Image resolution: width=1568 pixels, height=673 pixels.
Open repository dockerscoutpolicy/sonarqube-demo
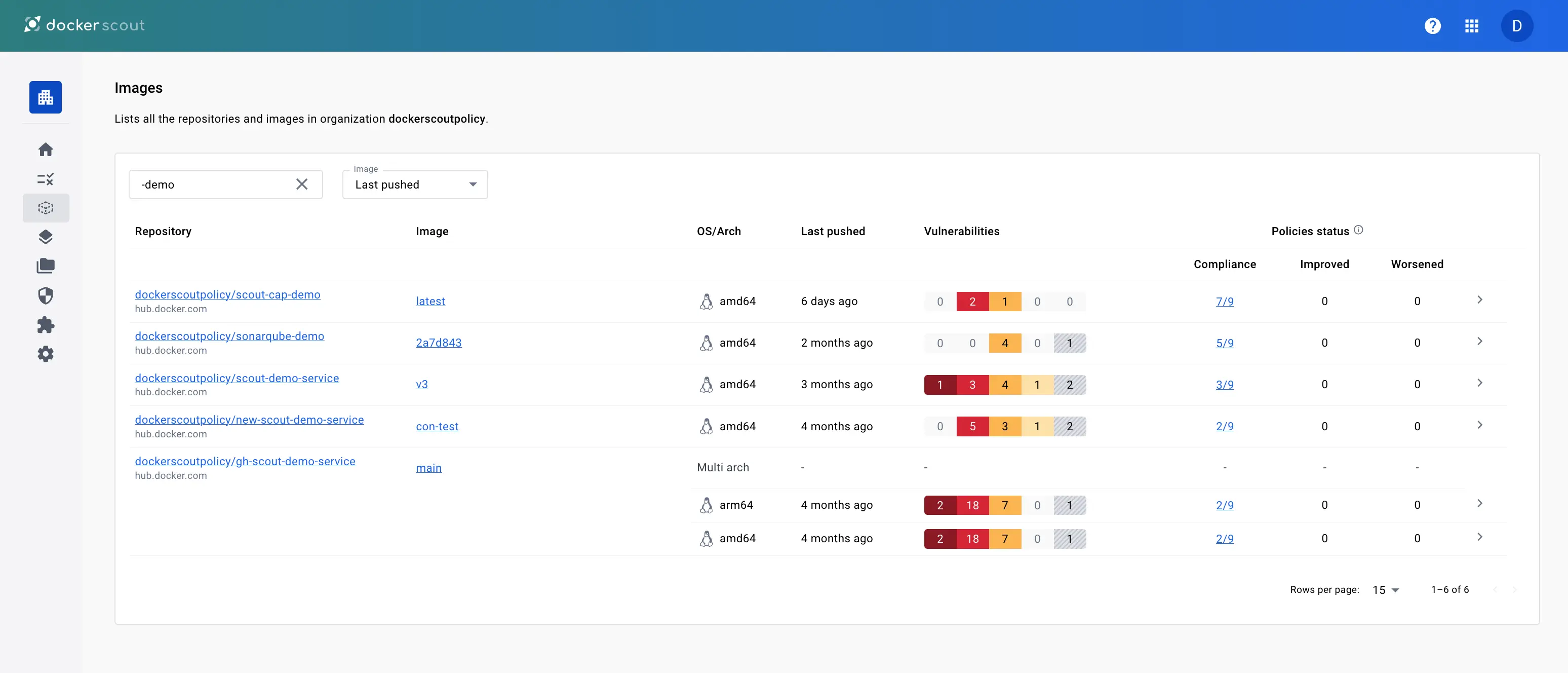click(229, 335)
